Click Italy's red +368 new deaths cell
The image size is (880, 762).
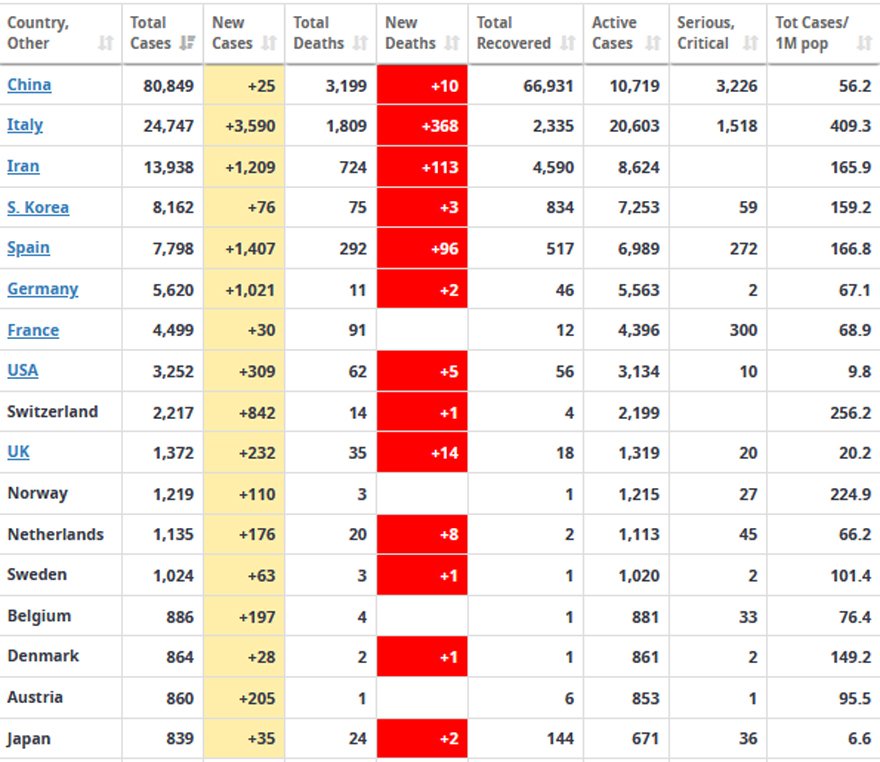[x=422, y=126]
